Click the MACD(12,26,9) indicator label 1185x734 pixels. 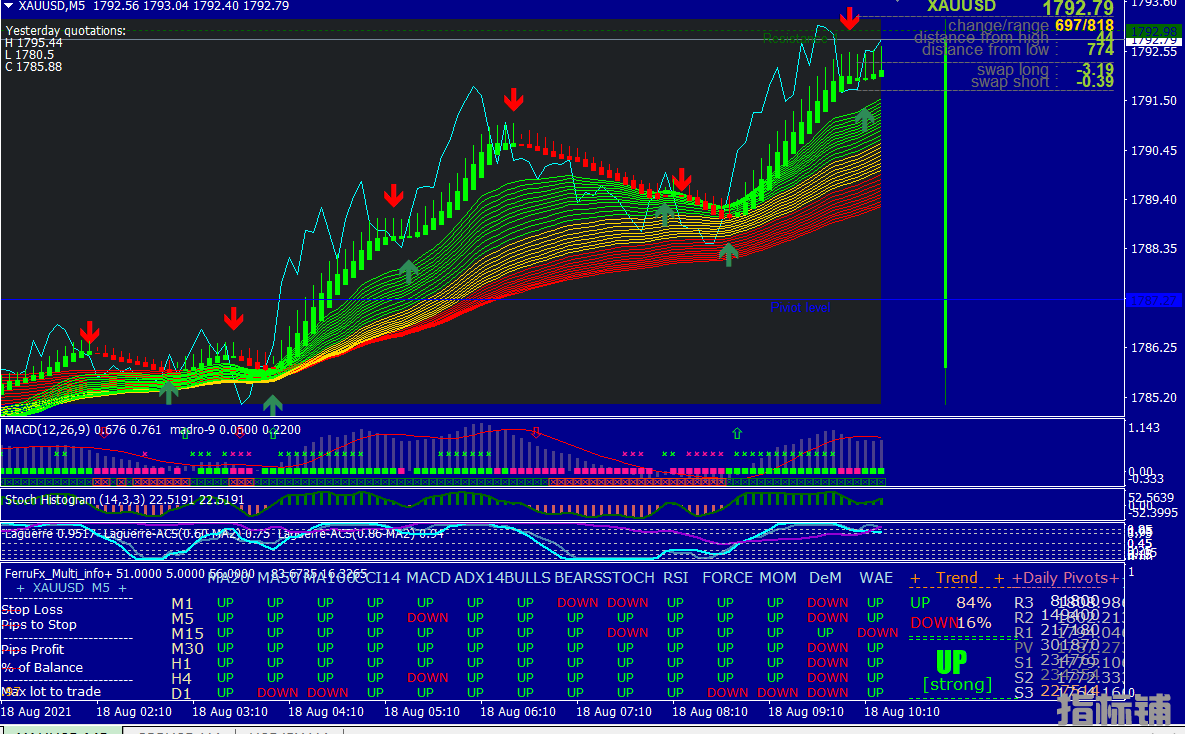pos(48,430)
